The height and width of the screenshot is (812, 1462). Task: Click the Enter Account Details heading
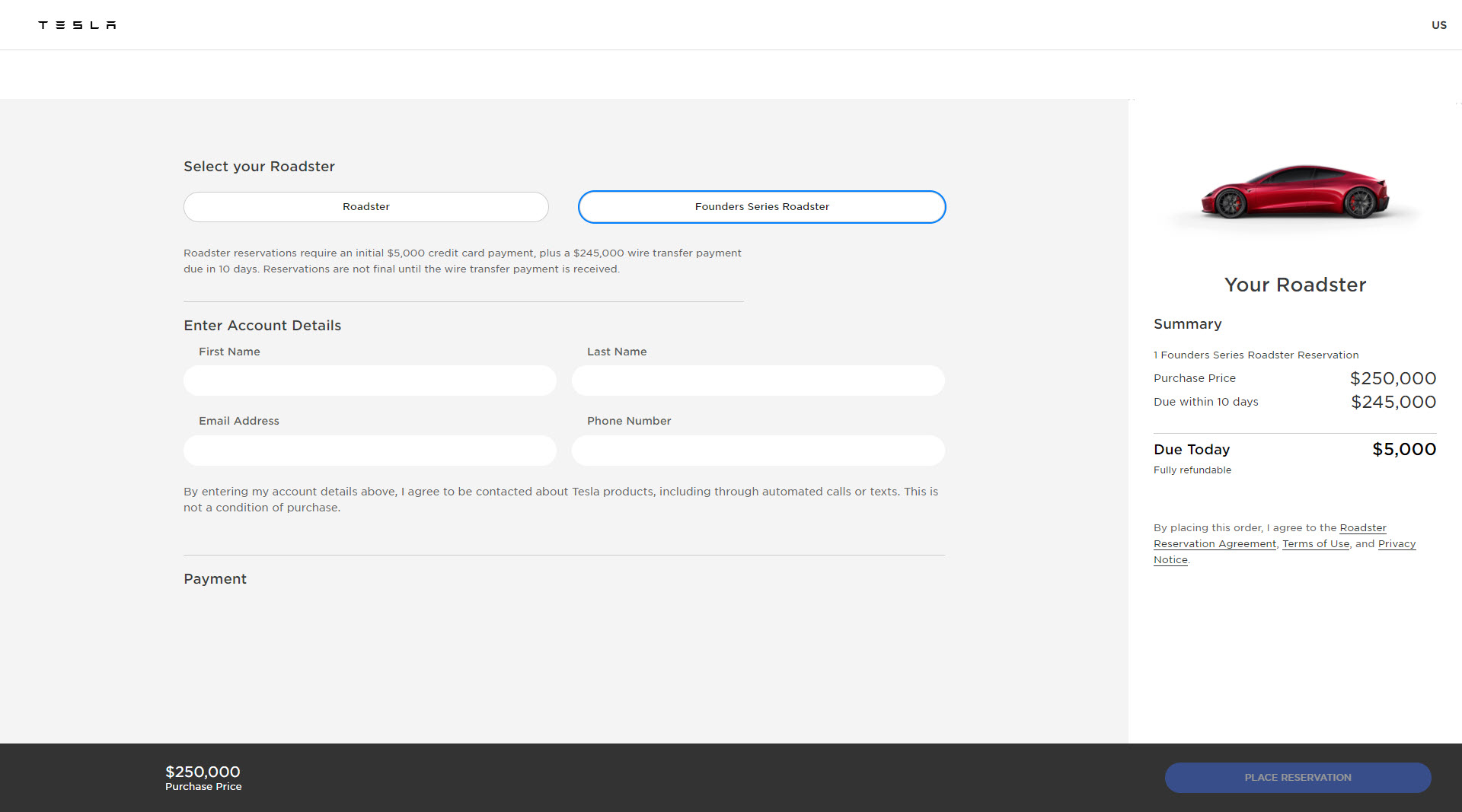point(262,326)
